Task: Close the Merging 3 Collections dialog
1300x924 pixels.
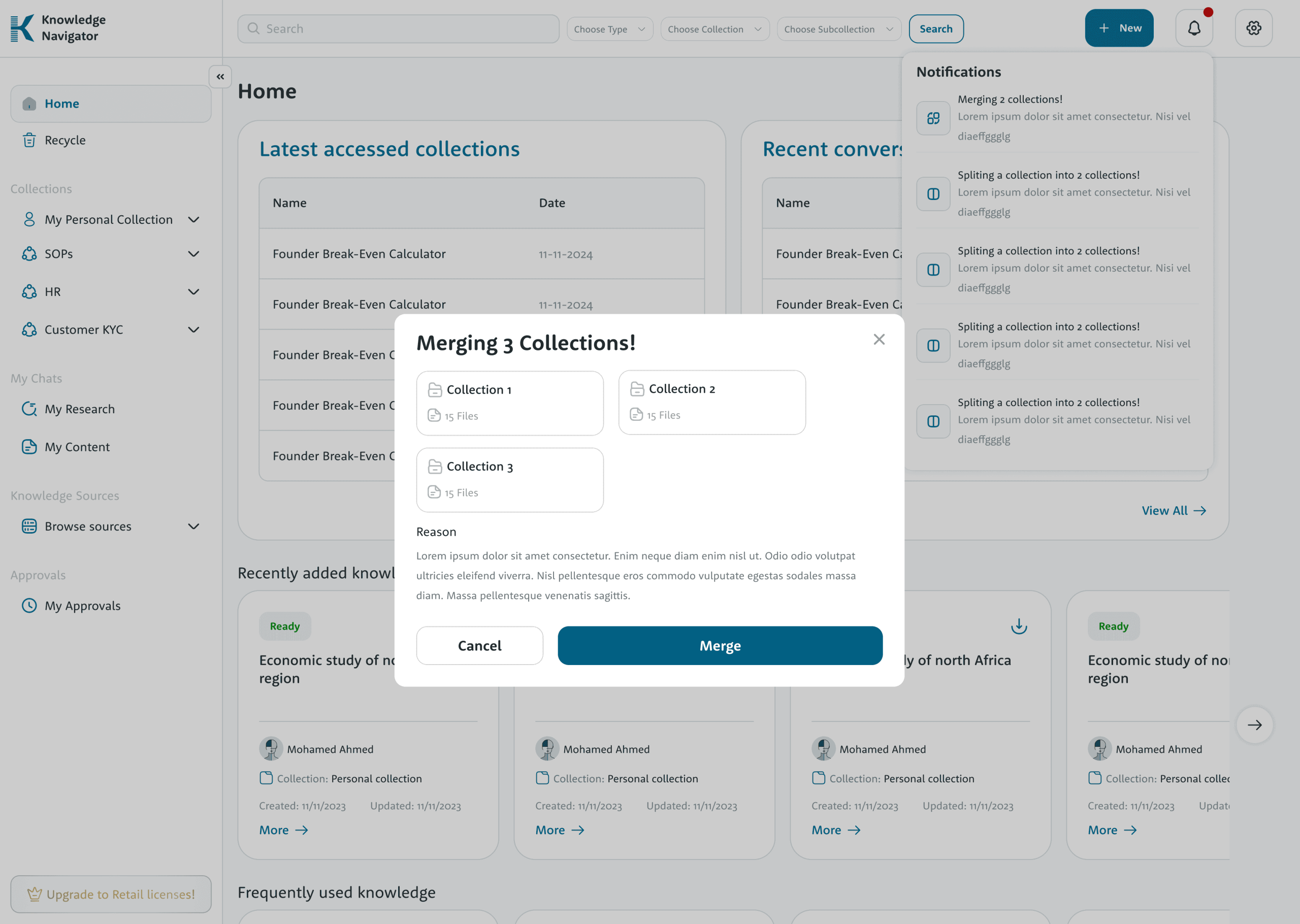Action: (x=879, y=340)
